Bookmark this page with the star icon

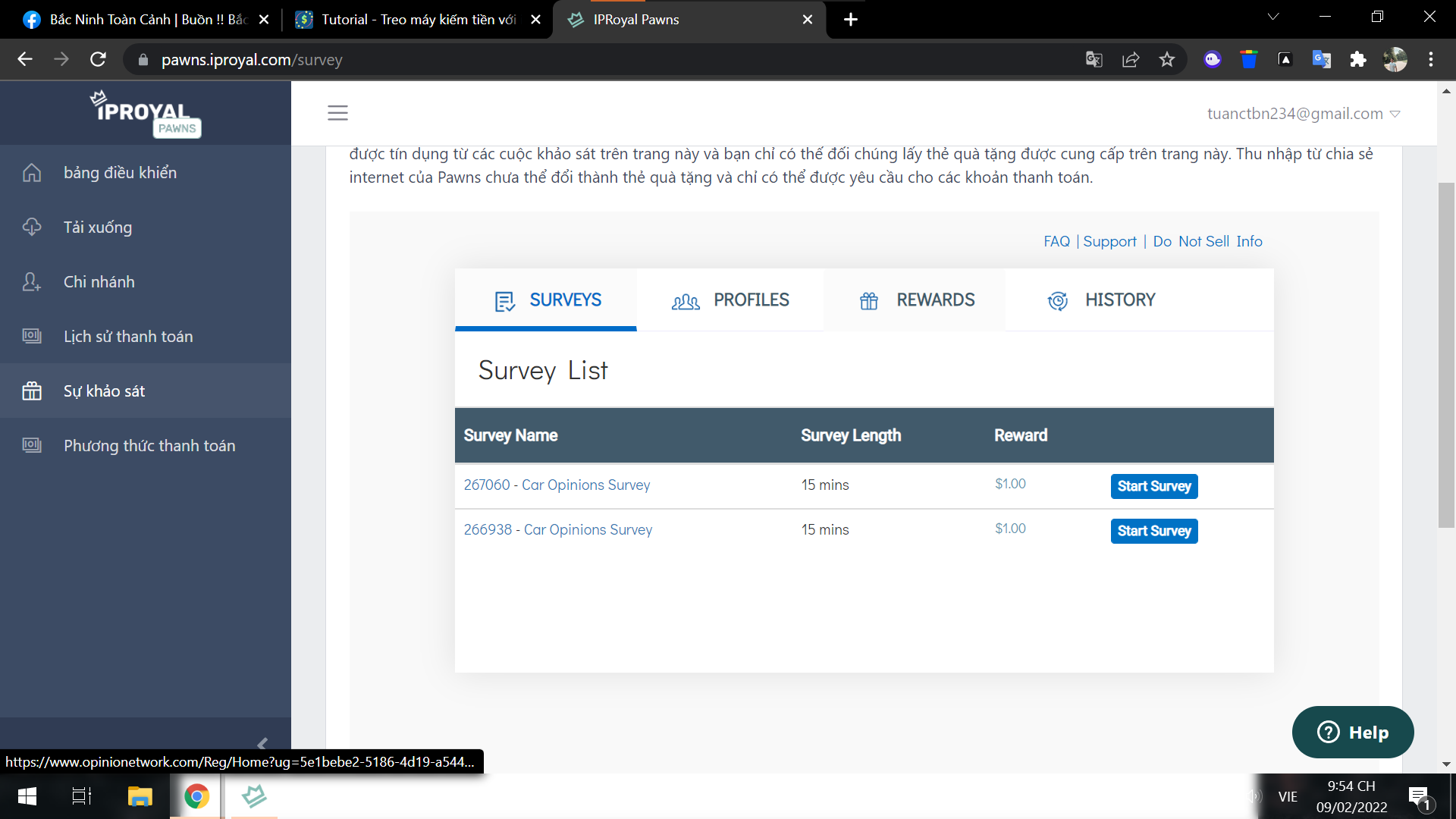(1167, 59)
